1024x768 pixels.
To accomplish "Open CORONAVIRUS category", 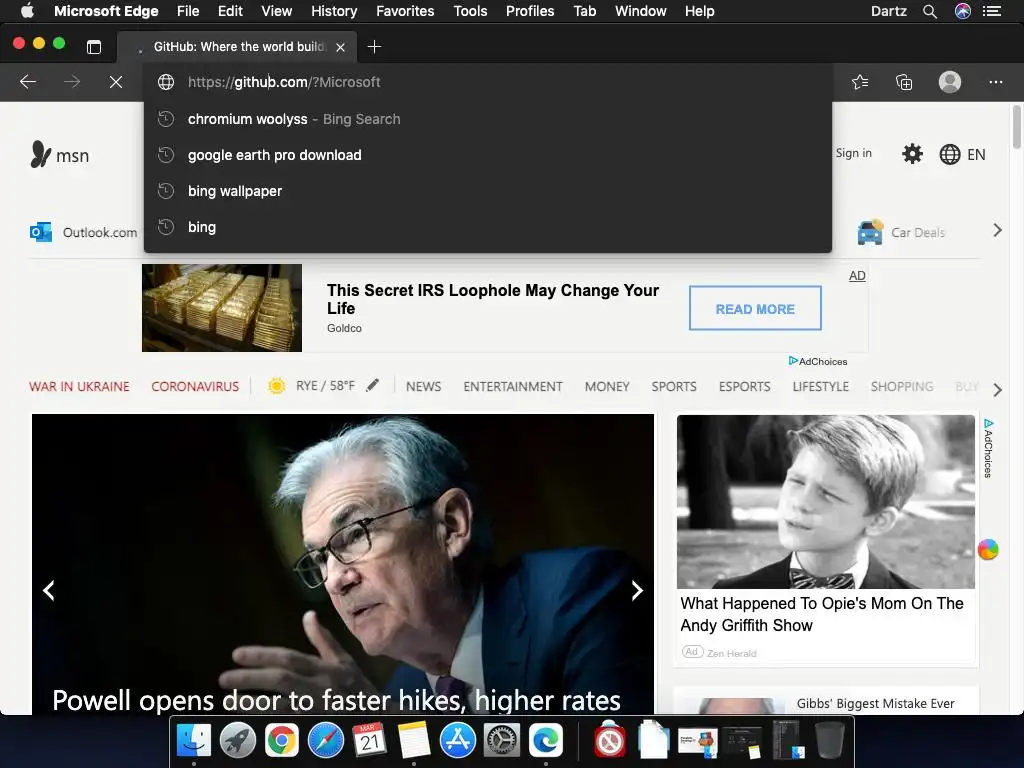I will 195,387.
